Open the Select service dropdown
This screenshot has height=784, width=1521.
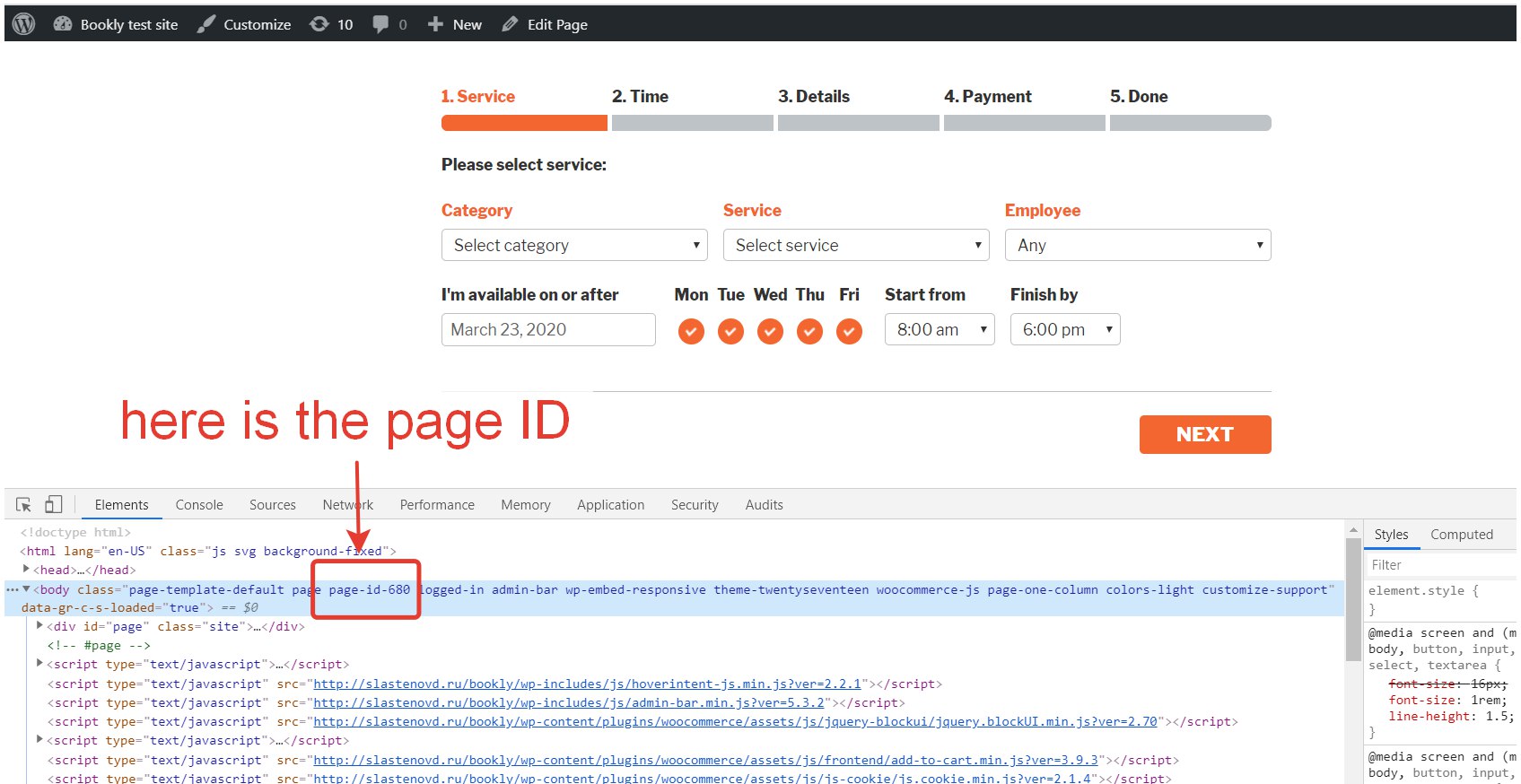click(856, 245)
